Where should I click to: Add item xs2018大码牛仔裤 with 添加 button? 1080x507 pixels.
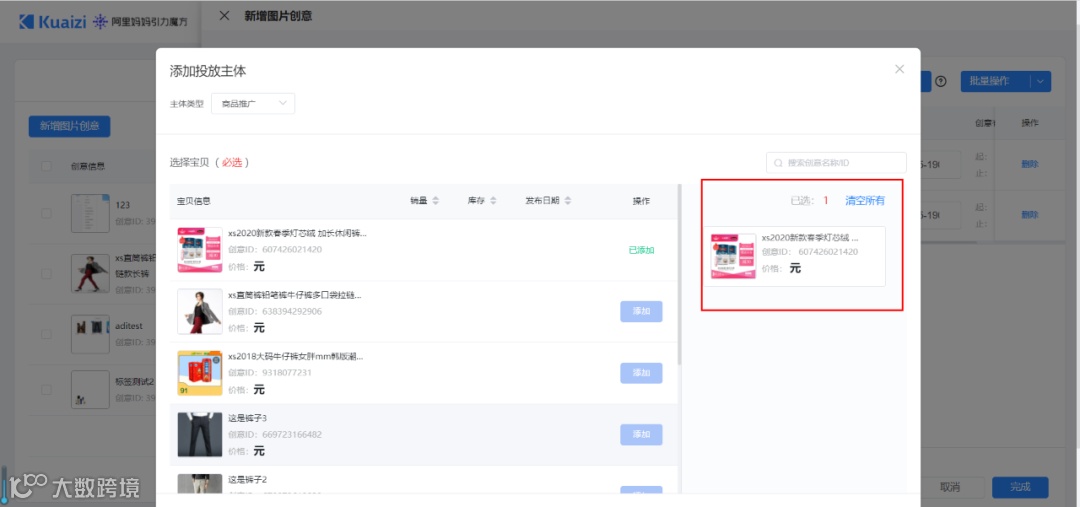641,373
